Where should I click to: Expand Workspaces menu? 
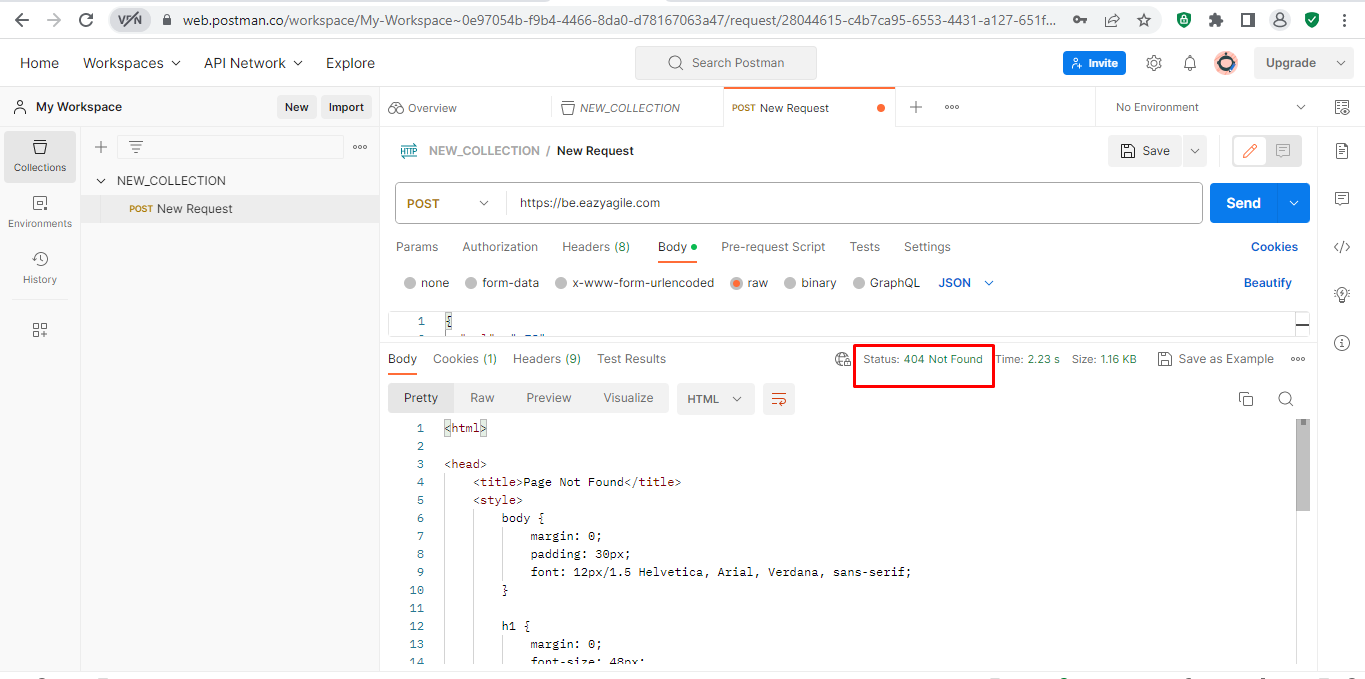132,63
